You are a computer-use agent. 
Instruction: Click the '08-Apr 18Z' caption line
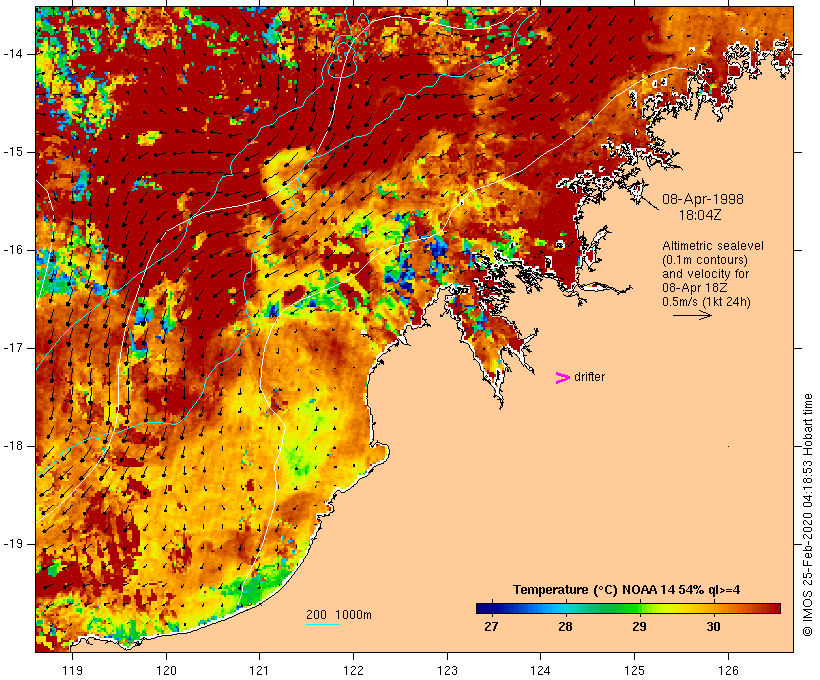click(x=695, y=288)
